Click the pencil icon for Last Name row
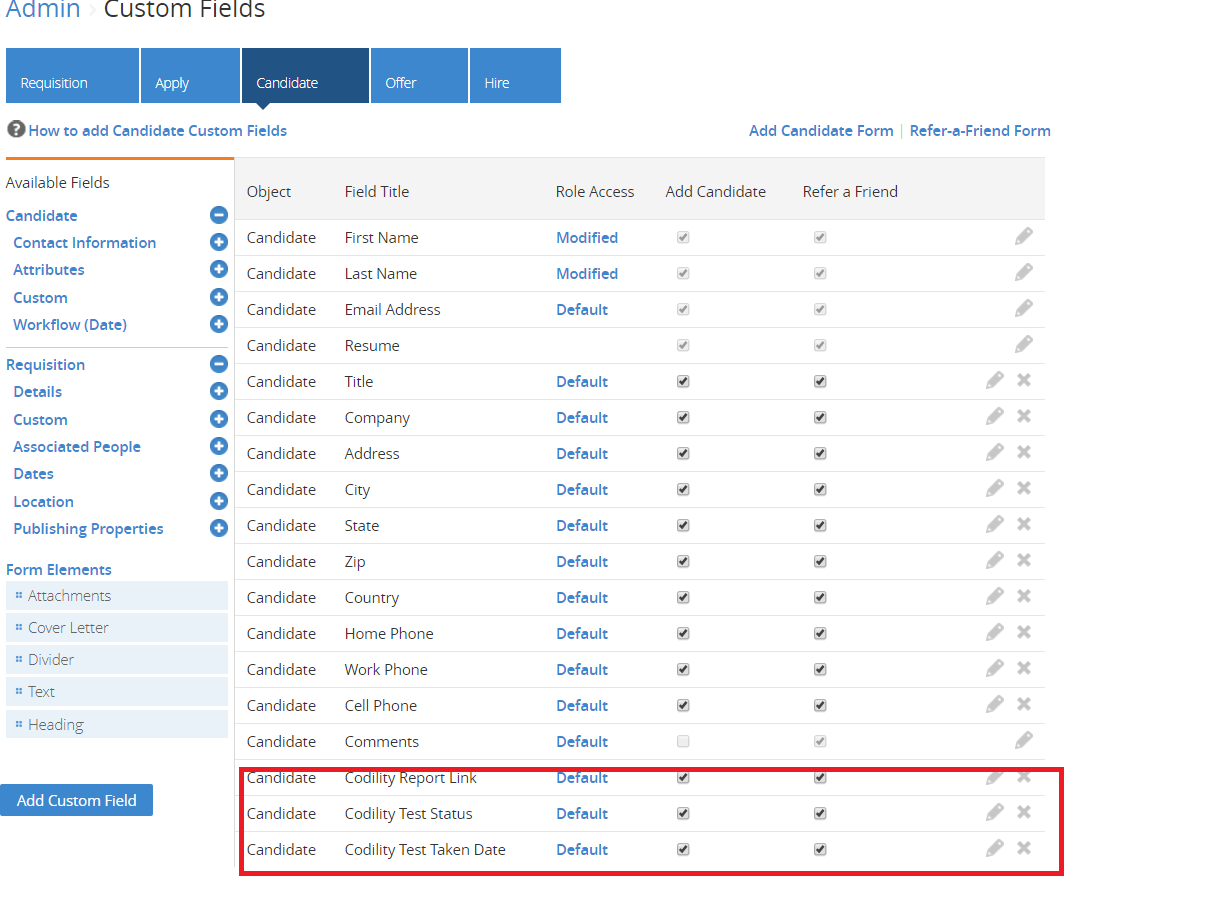The width and height of the screenshot is (1225, 911). 1023,273
